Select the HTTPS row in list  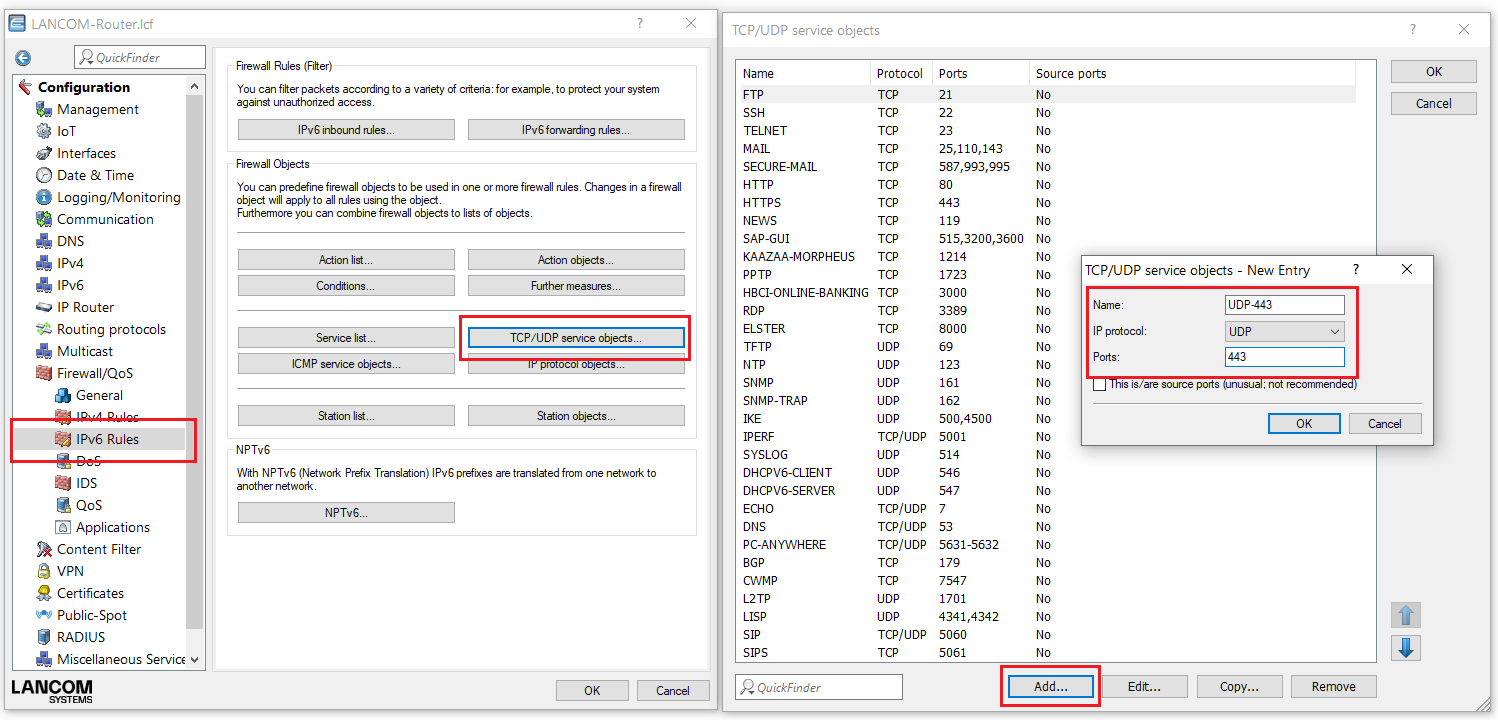coord(762,202)
